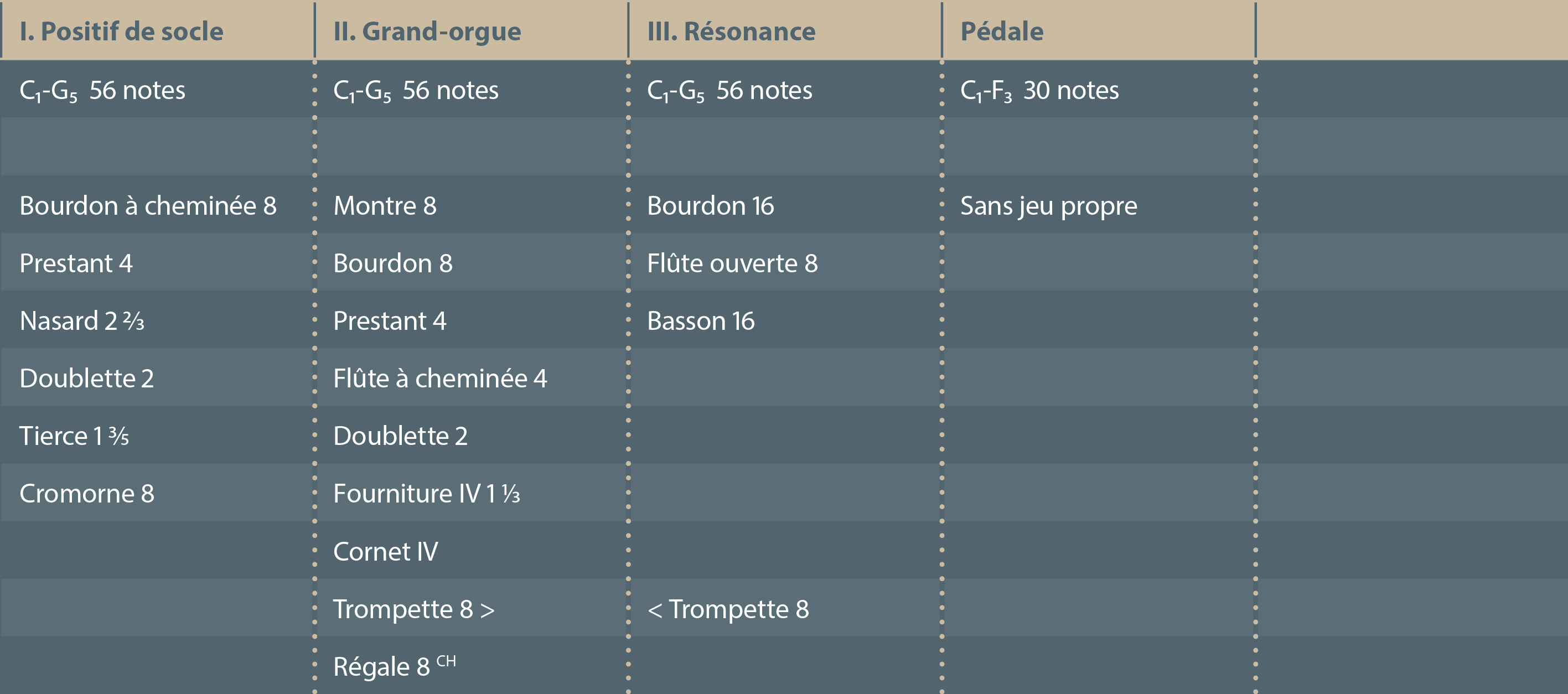Click the Tierce 1 ⅗ stop
Image resolution: width=1568 pixels, height=694 pixels.
coord(74,436)
